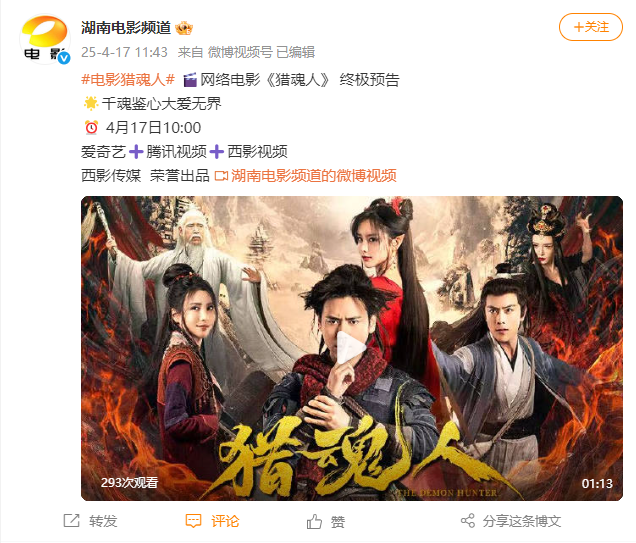Click the share nodes icon
The image size is (636, 543).
coord(468,521)
